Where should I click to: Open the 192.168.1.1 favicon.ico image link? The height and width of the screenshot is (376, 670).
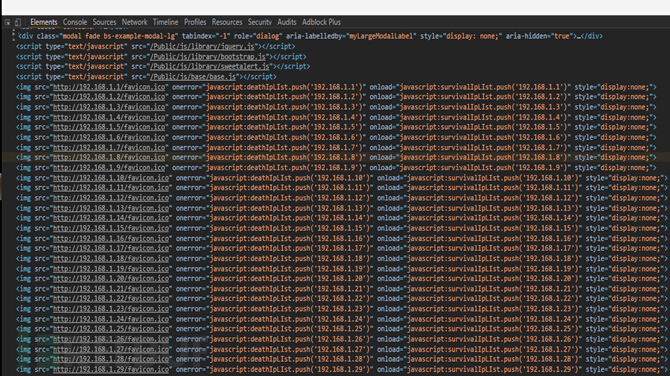tap(109, 87)
